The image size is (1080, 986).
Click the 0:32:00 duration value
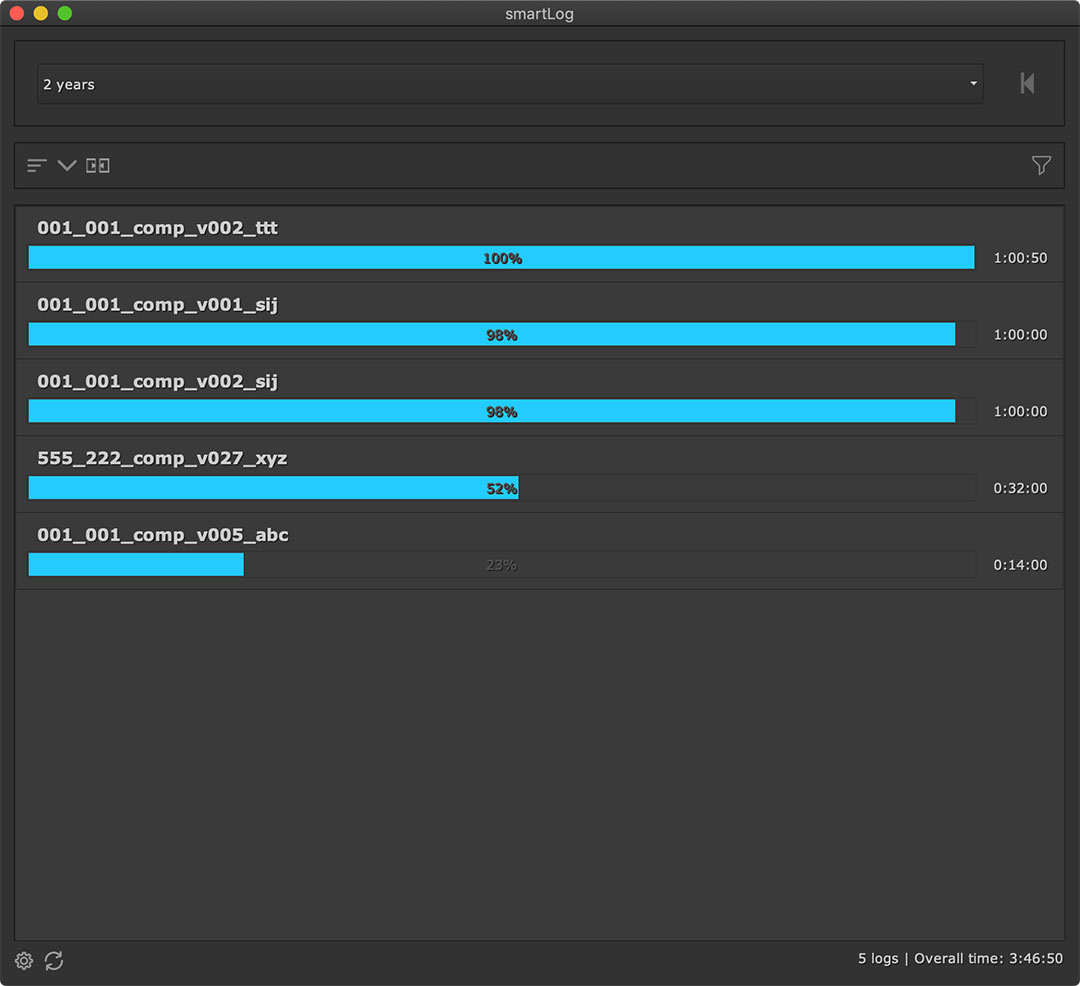1020,488
